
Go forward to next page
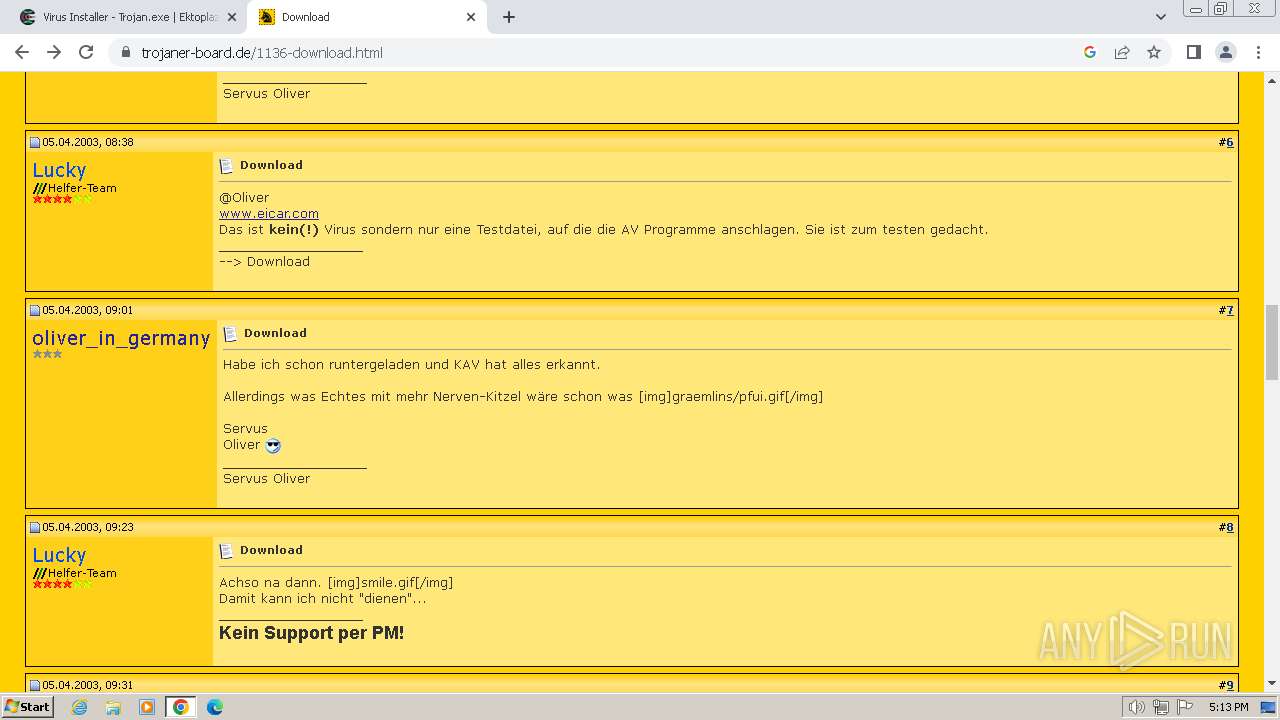coord(54,52)
